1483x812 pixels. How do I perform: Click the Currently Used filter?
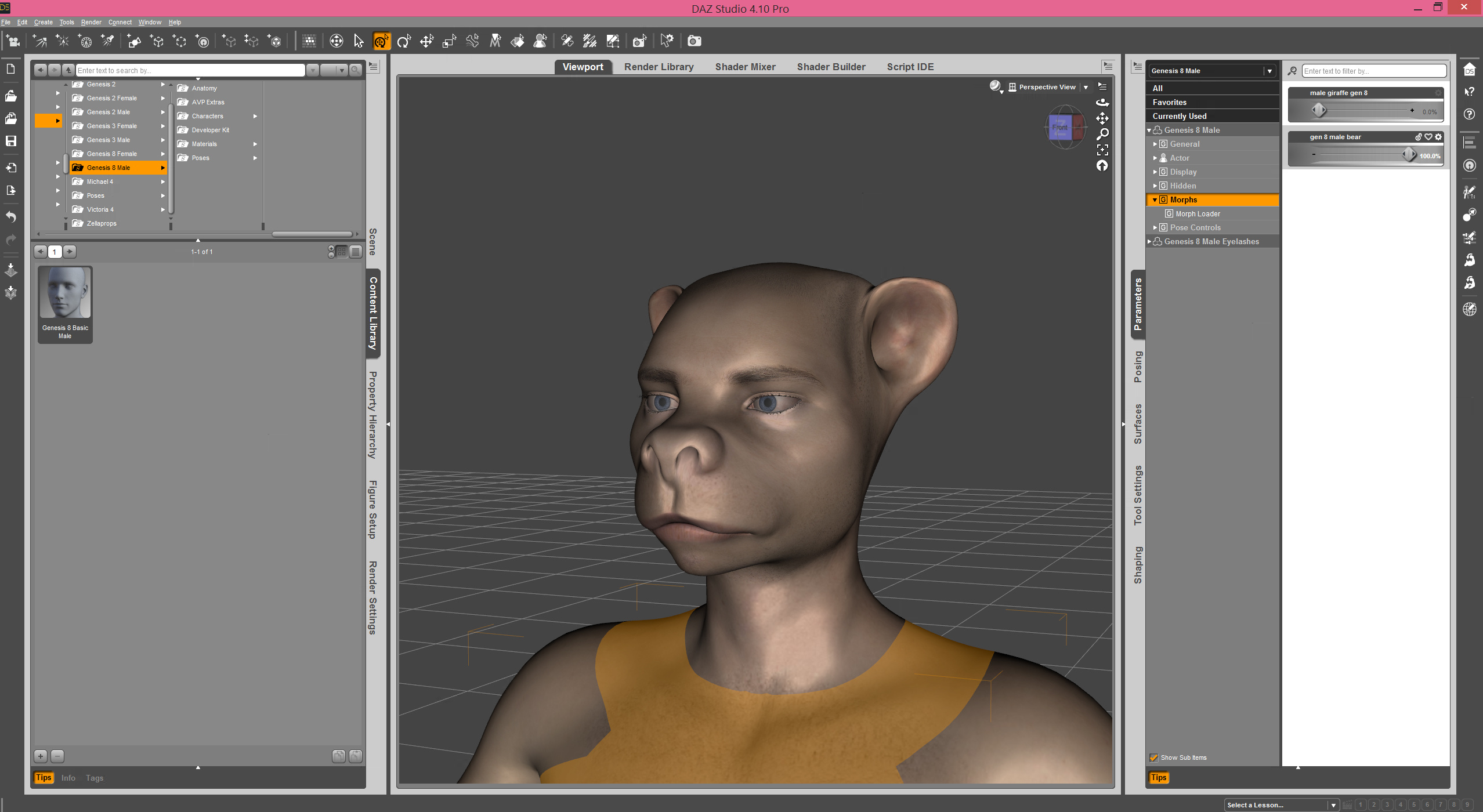click(x=1180, y=116)
